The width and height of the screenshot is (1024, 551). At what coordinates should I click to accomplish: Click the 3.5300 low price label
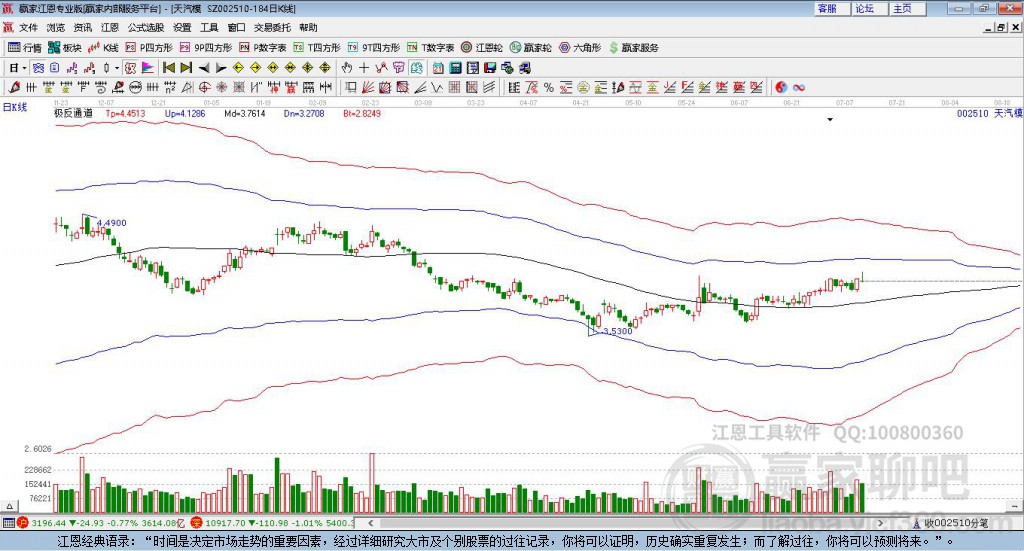[618, 331]
